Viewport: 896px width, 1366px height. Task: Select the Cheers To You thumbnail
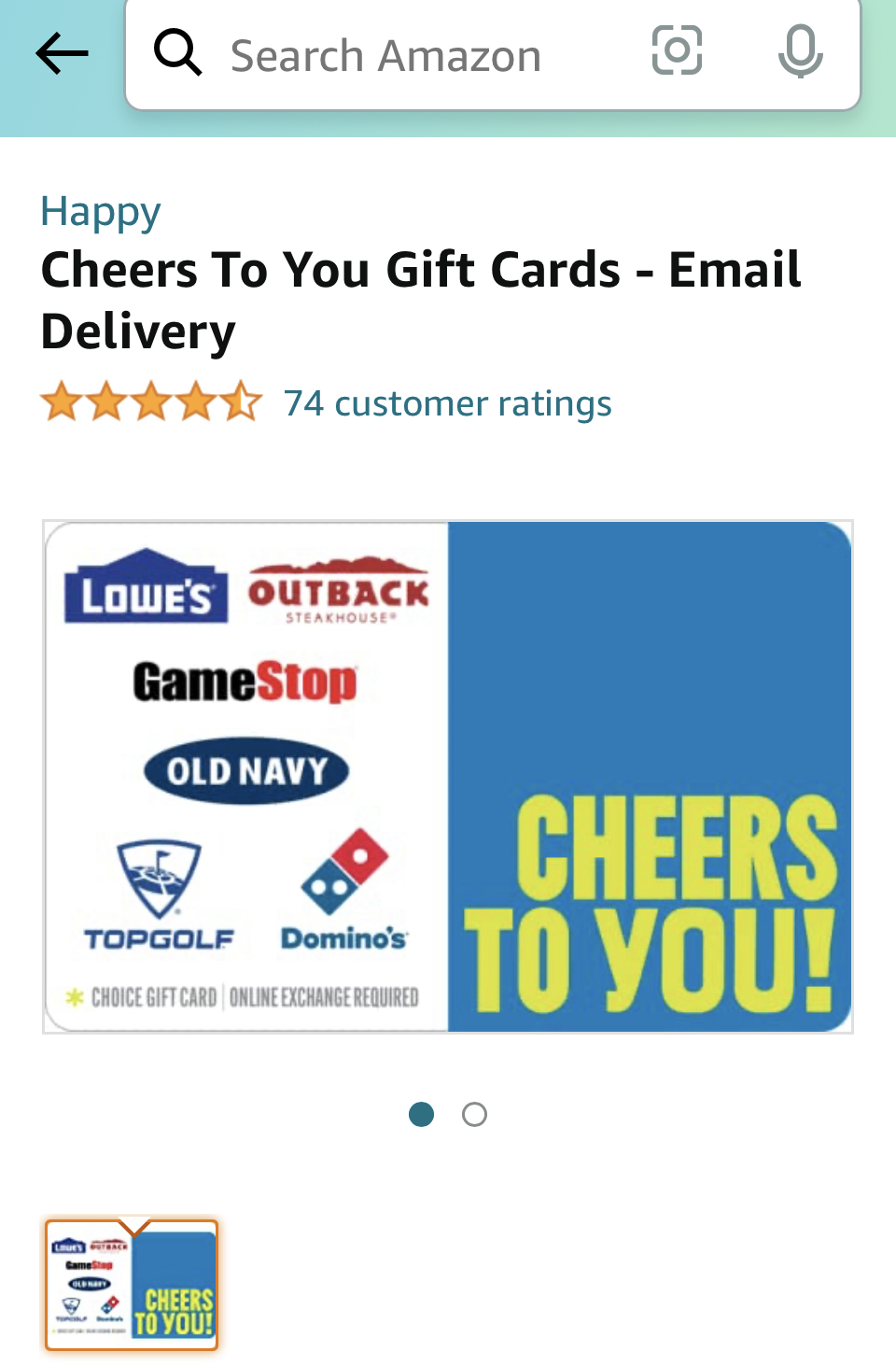(x=132, y=1285)
